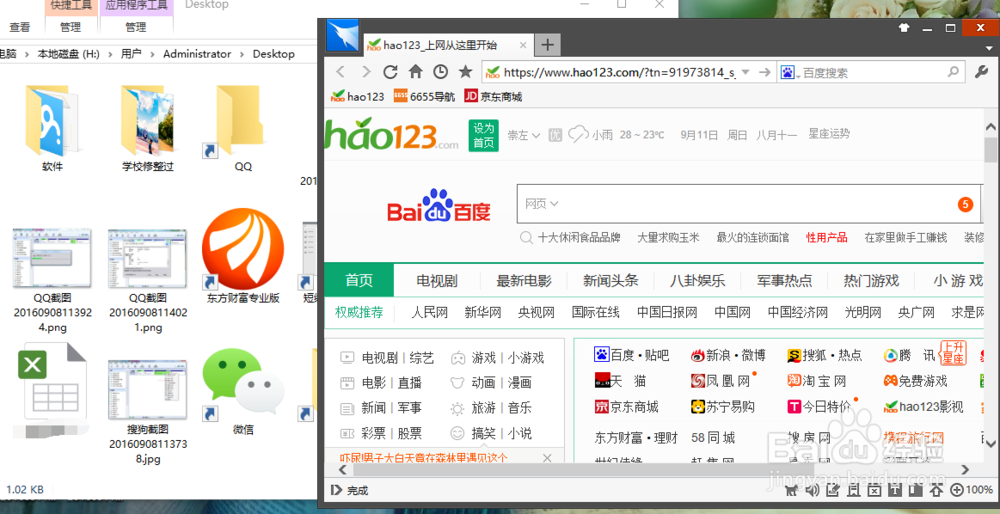This screenshot has height=514, width=1000.
Task: Dismiss the orange news ticker with X
Action: 547,458
